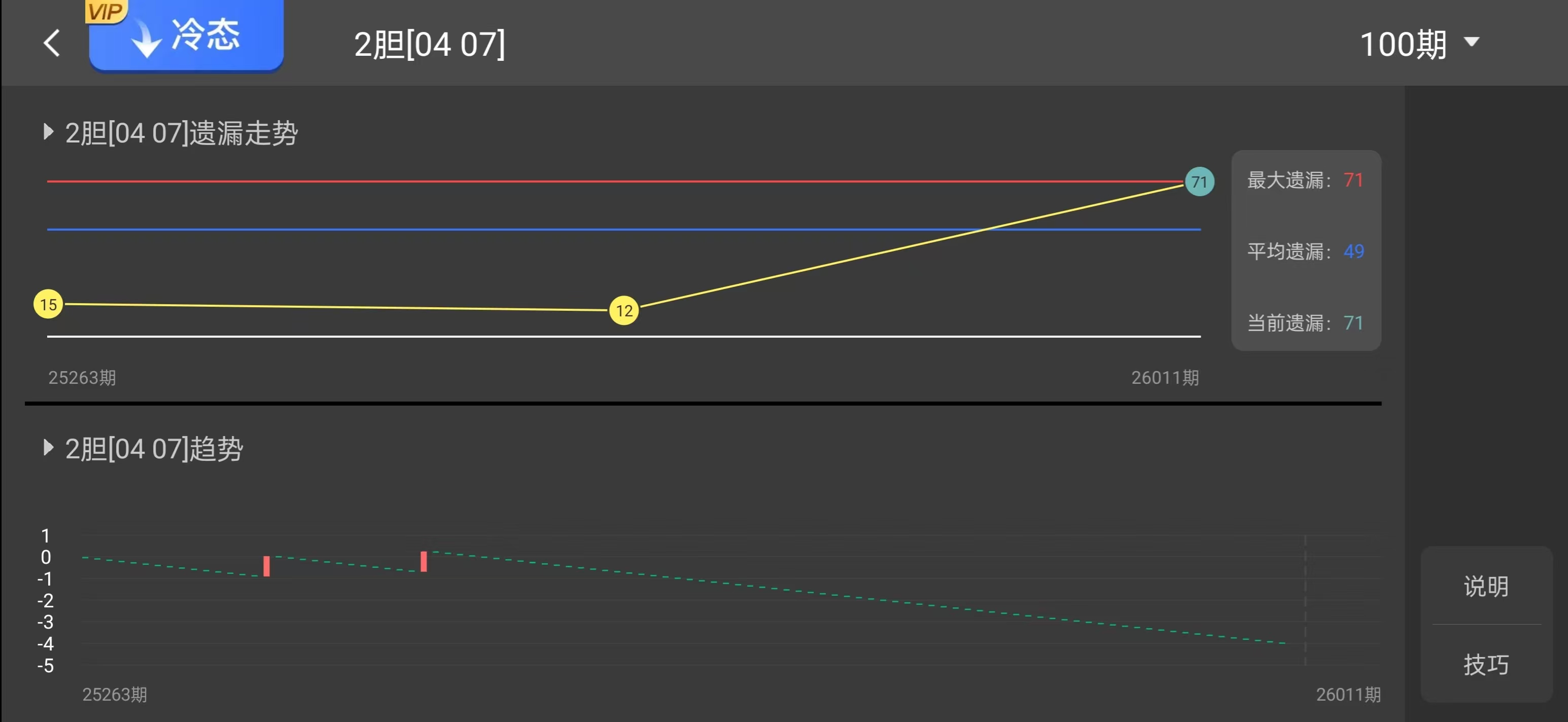This screenshot has height=722, width=1568.
Task: Click the first red trend bar
Action: tap(267, 566)
